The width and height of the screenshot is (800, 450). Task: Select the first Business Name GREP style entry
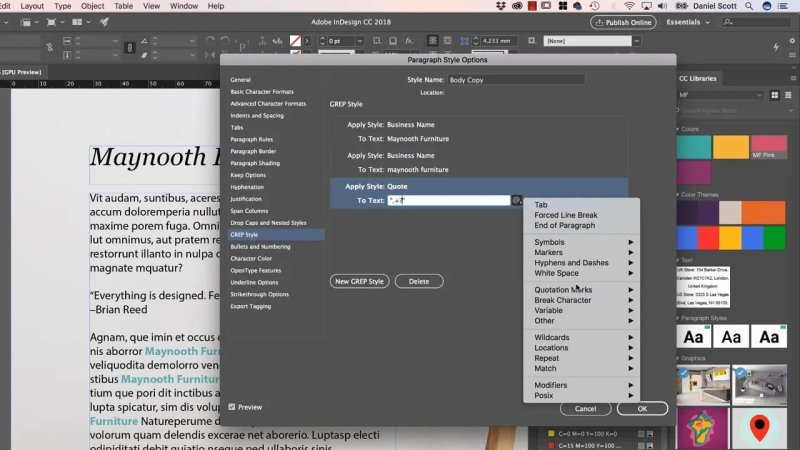coord(479,132)
